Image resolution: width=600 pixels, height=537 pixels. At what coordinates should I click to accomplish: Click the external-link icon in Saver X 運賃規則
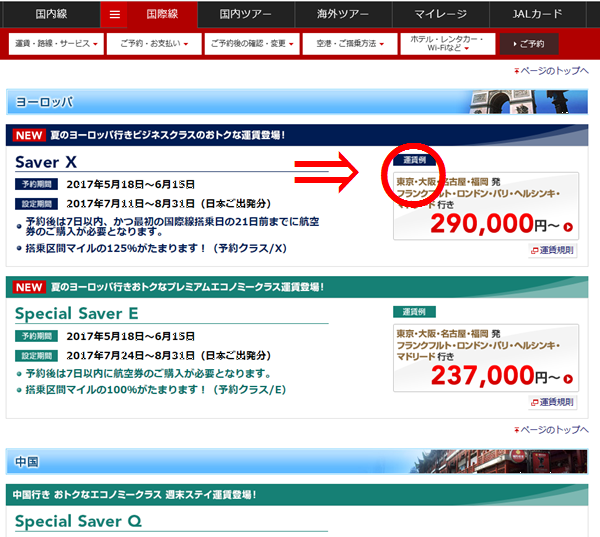[535, 251]
